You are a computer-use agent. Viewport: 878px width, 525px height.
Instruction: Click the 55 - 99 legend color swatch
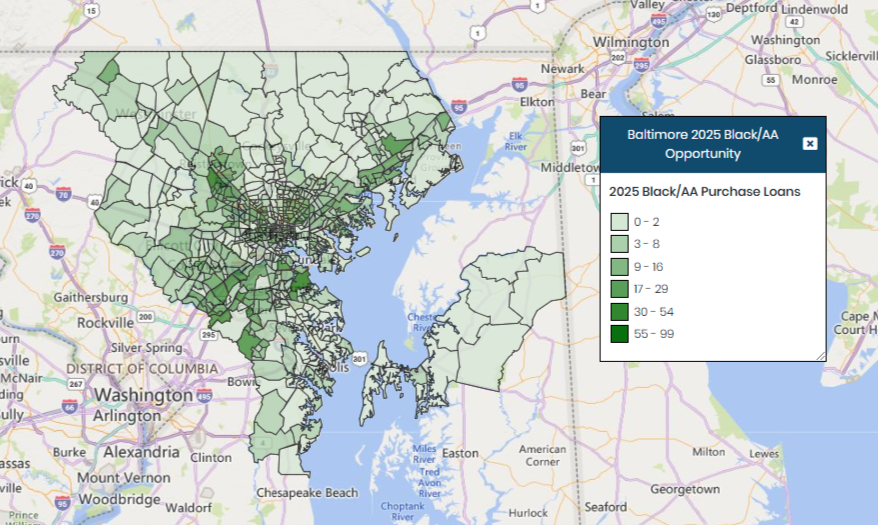tap(619, 334)
